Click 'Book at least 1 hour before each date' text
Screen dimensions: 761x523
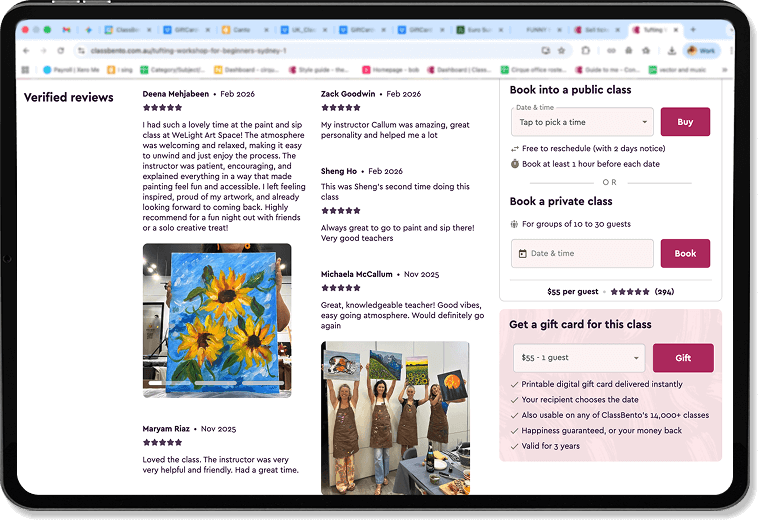tap(591, 164)
